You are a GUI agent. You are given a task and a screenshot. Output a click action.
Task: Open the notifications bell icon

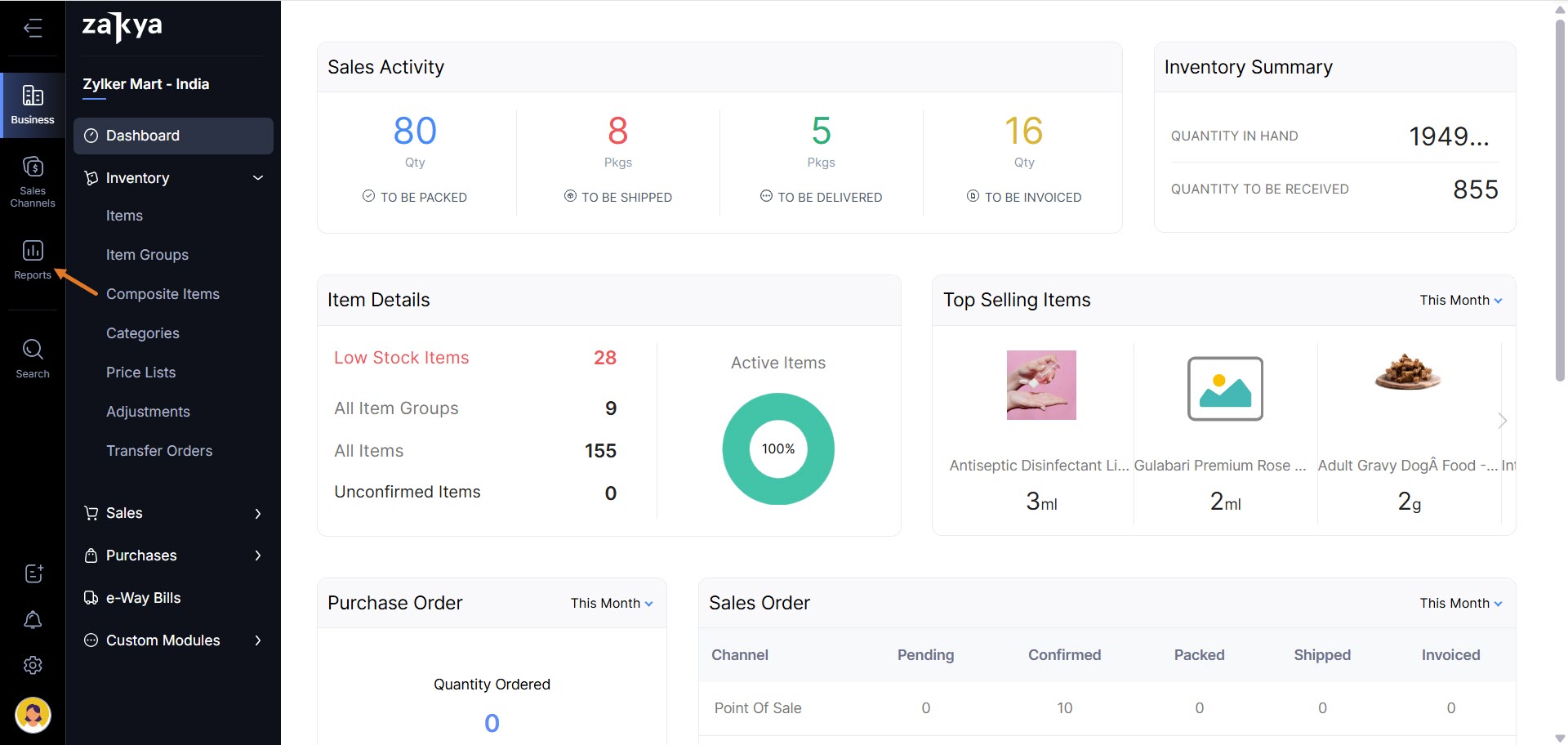click(33, 620)
